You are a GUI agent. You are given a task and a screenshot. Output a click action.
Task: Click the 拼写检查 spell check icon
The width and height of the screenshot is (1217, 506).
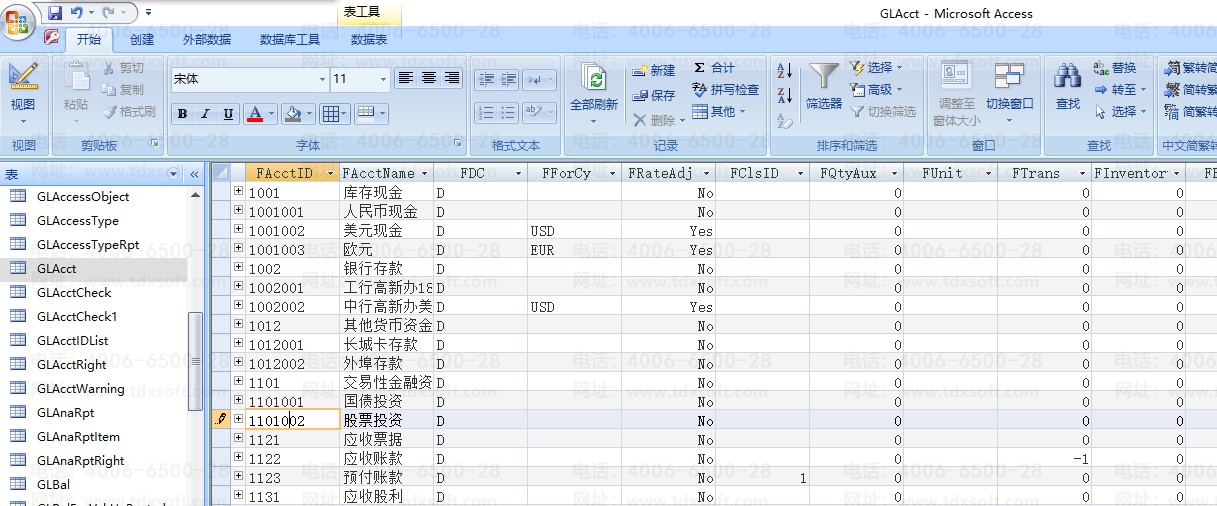pos(700,90)
